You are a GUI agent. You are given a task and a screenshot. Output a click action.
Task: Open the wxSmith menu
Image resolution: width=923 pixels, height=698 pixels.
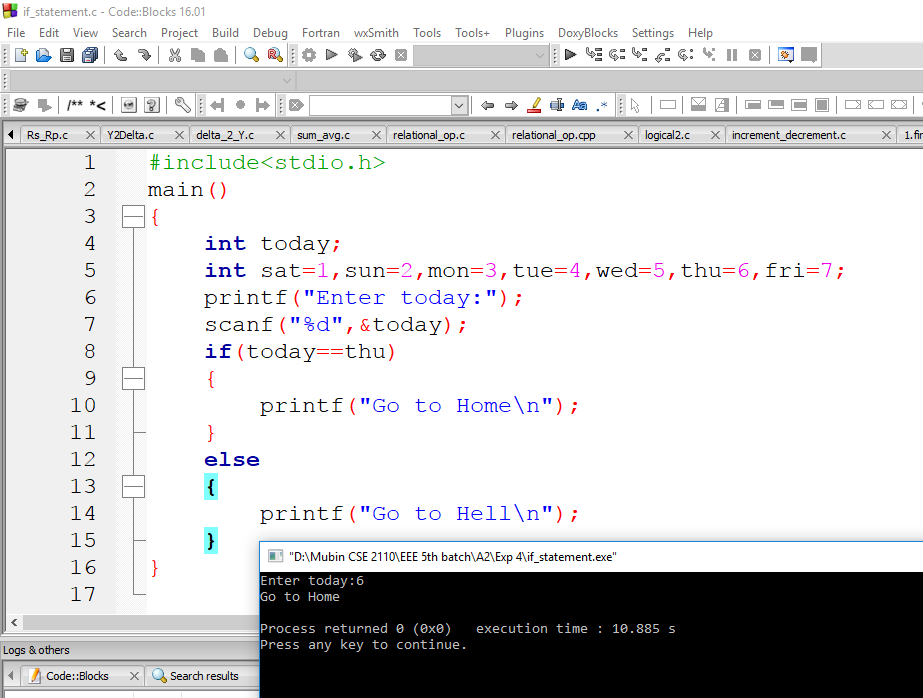pyautogui.click(x=376, y=32)
